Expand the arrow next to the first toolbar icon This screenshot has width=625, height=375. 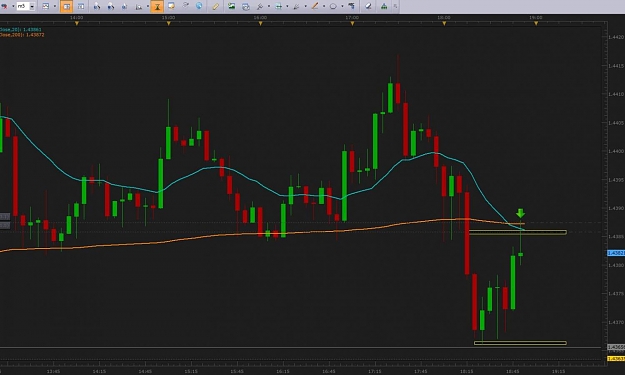coord(13,6)
